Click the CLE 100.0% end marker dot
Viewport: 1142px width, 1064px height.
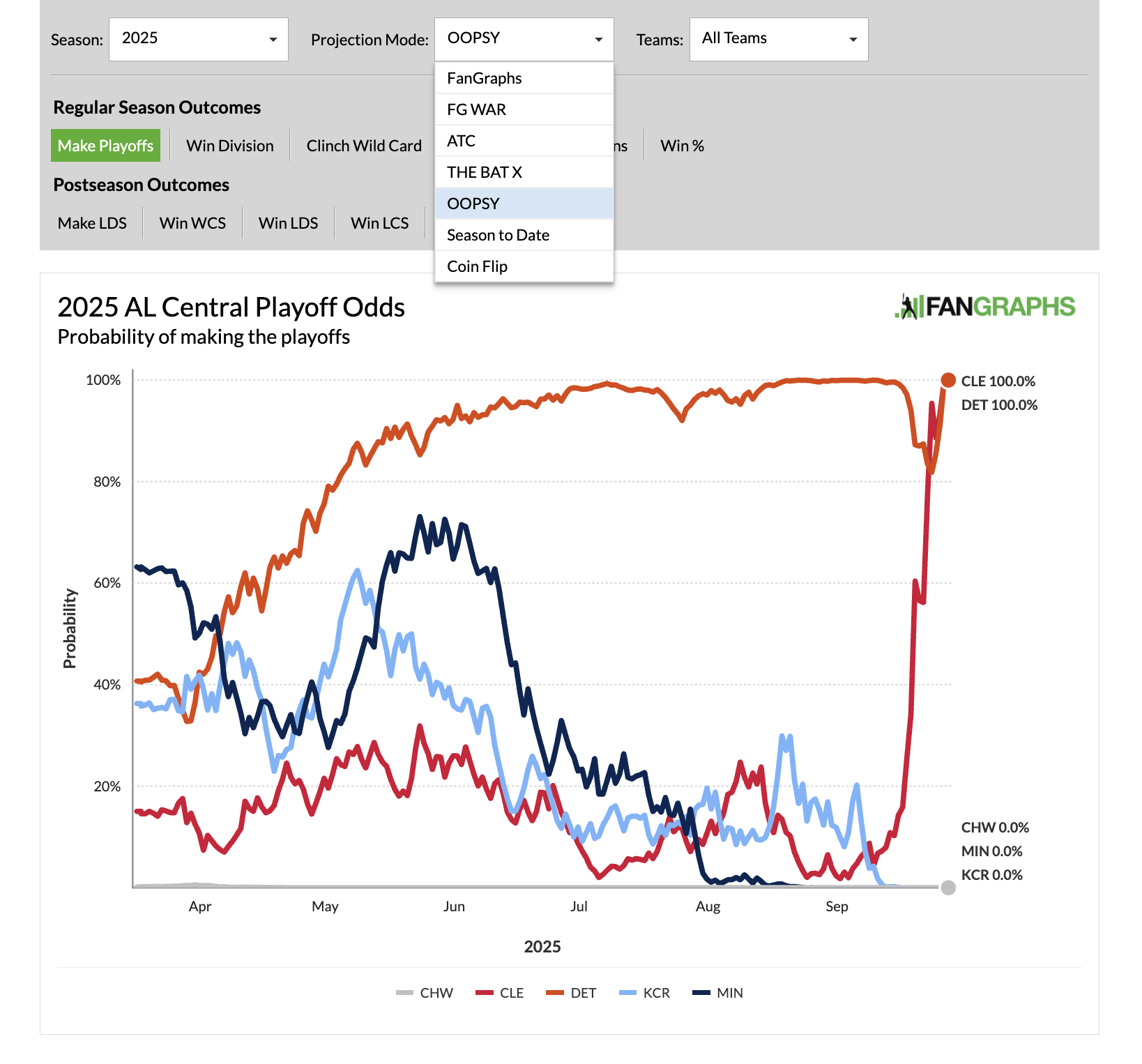(948, 380)
